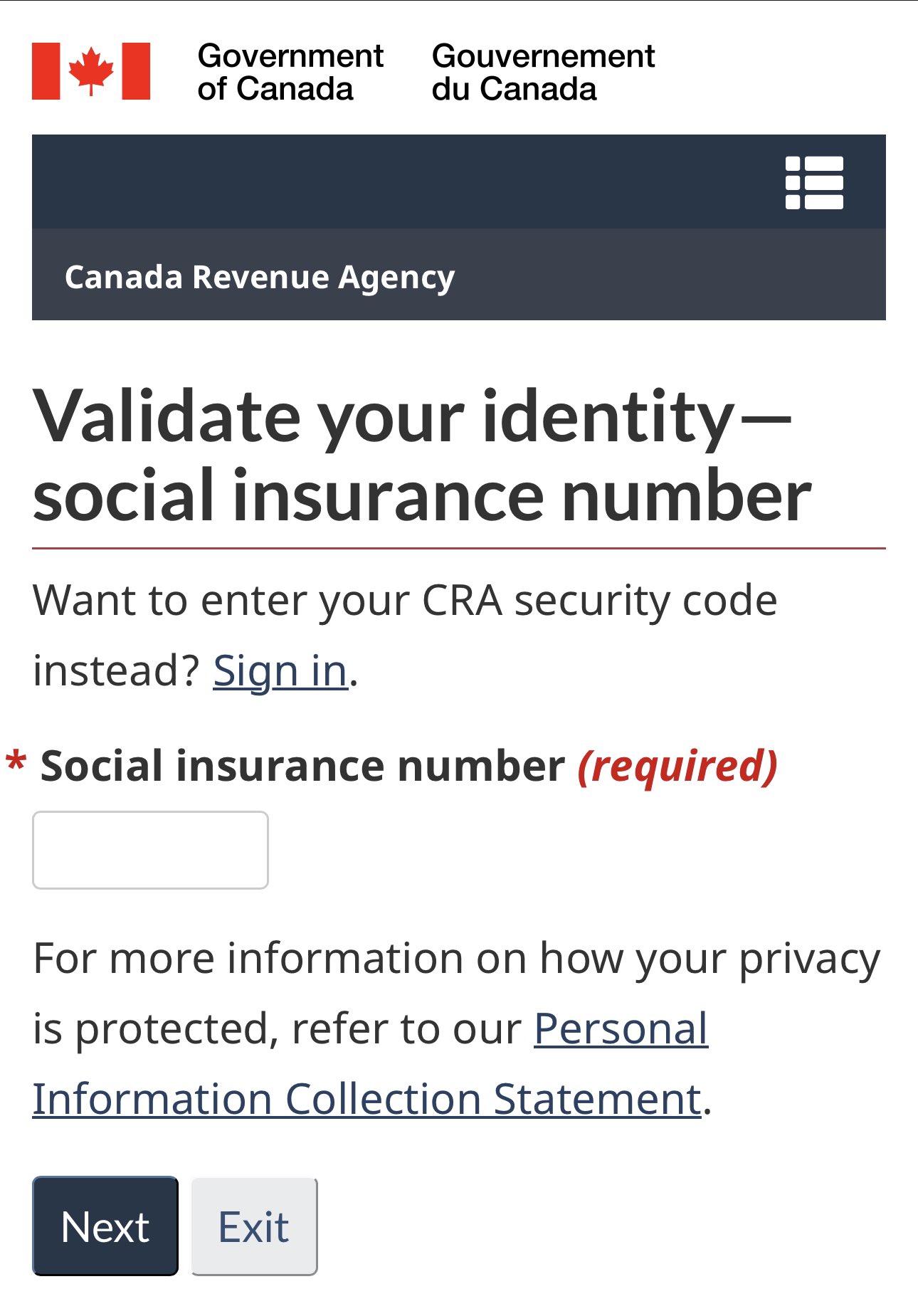The image size is (918, 1316).
Task: Click the 'Gouvernement du Canada' French wordmark
Action: (x=543, y=72)
